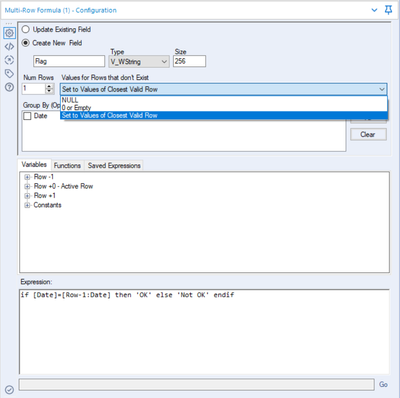
Task: Increase Num Rows with up arrow
Action: click(49, 86)
